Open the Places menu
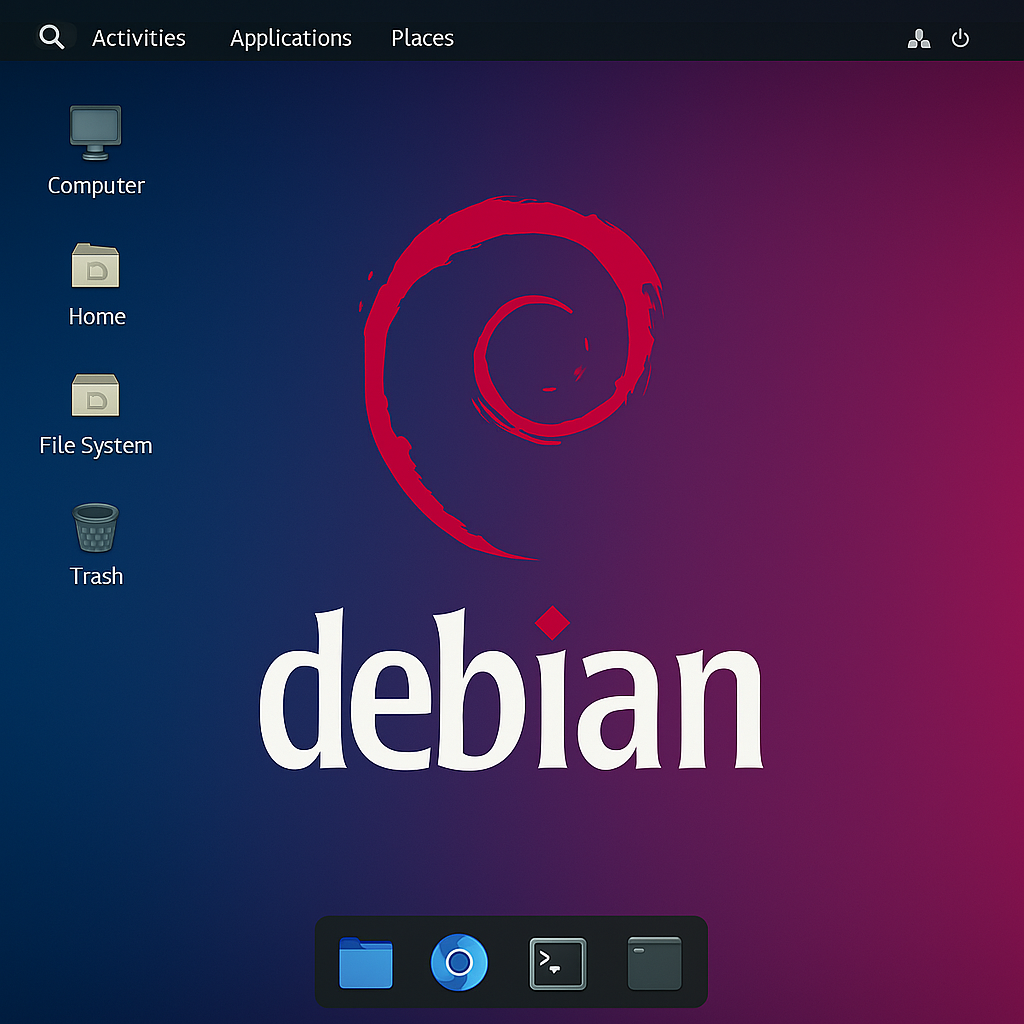This screenshot has width=1024, height=1024. pyautogui.click(x=423, y=38)
